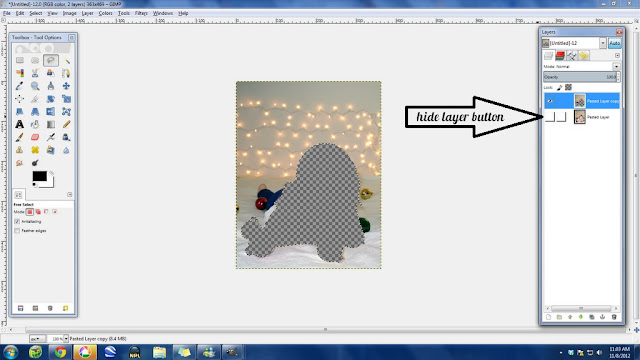The image size is (640, 360).
Task: Open the Colors menu
Action: [x=105, y=13]
